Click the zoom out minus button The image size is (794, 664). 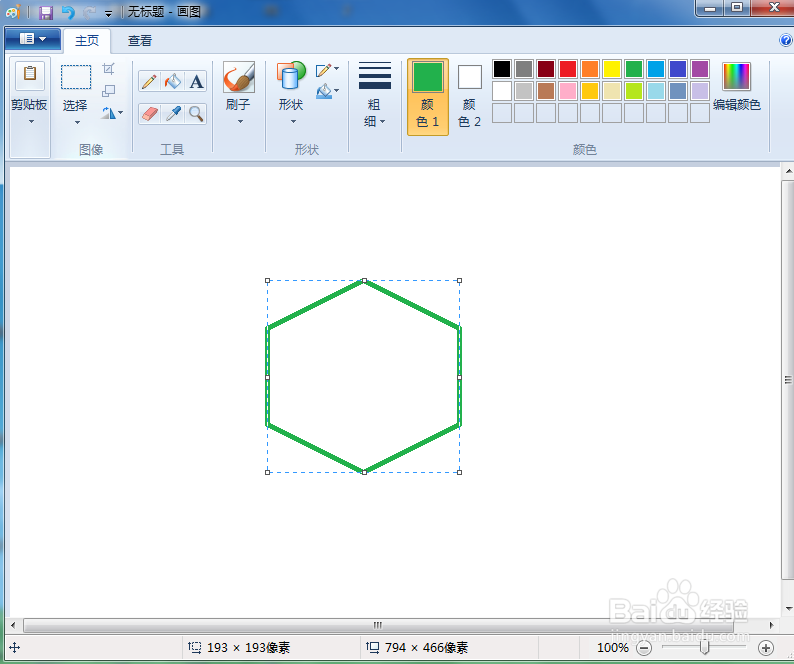[644, 647]
